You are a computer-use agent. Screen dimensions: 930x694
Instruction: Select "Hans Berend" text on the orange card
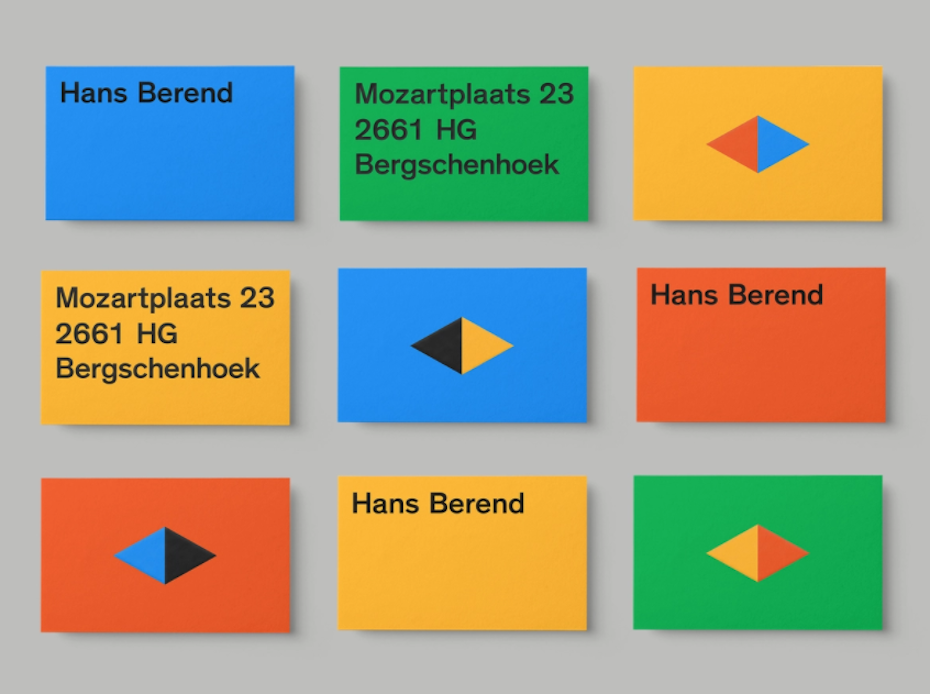(737, 295)
